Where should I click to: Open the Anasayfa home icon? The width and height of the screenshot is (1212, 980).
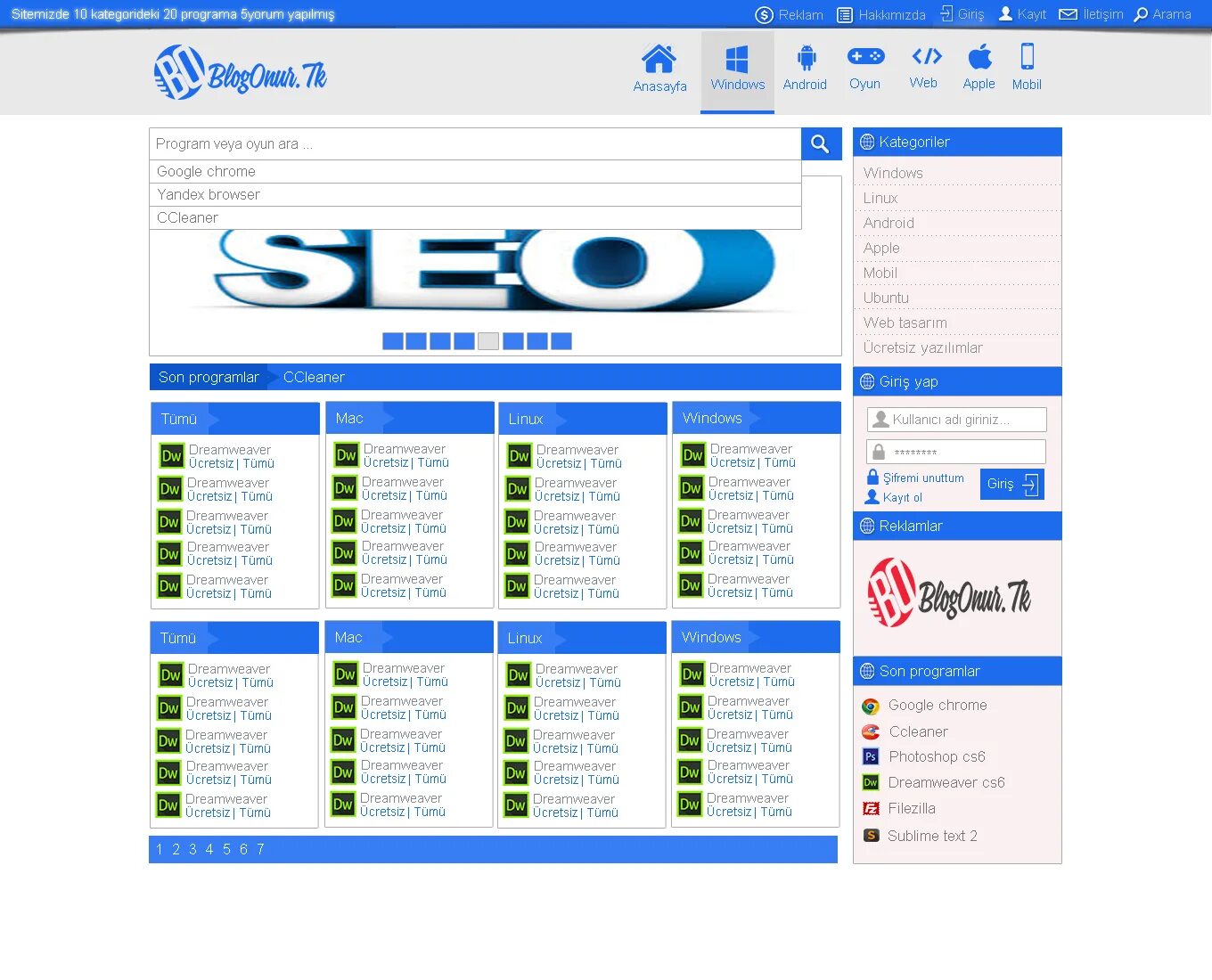(659, 59)
